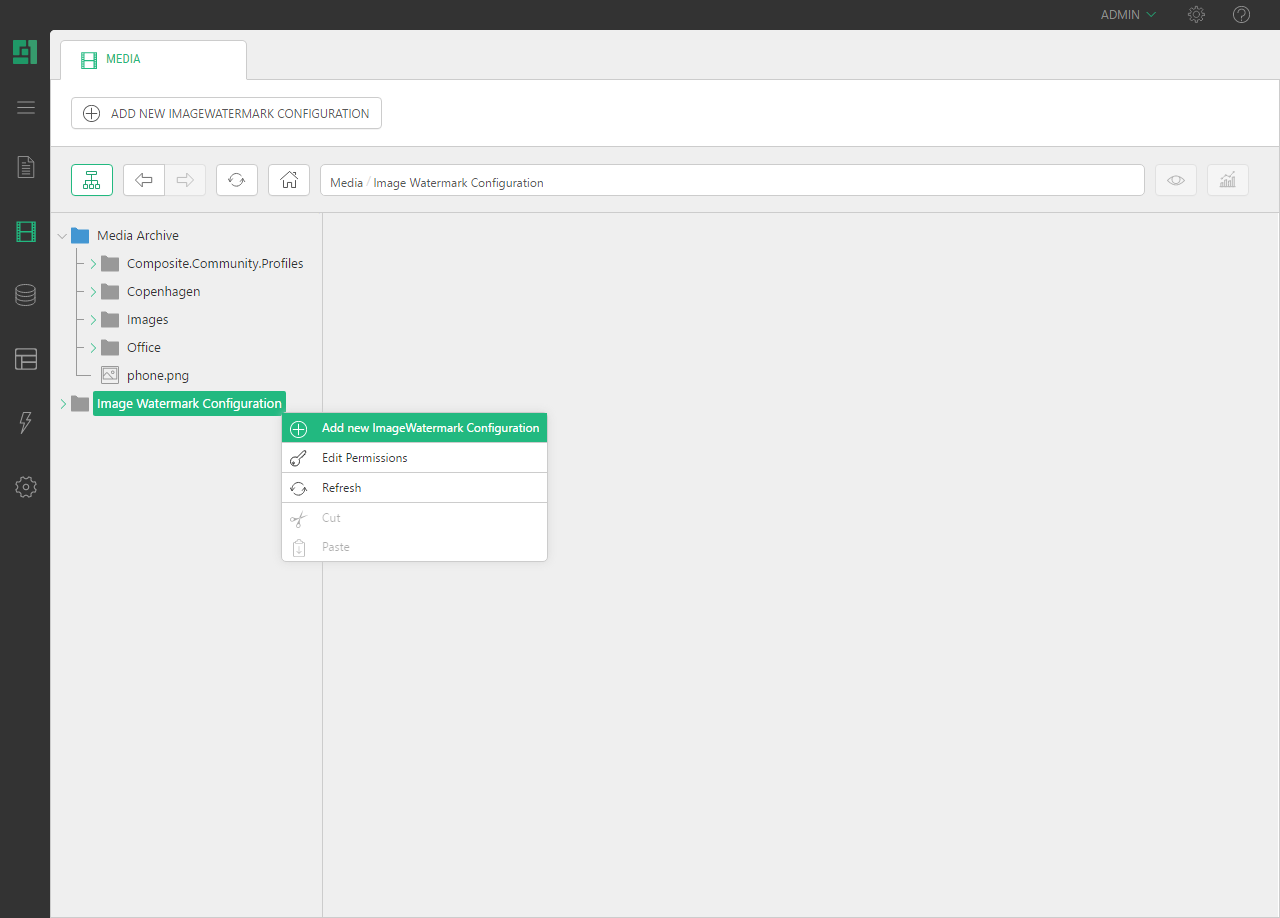
Task: Toggle the tree structure view button
Action: 92,180
